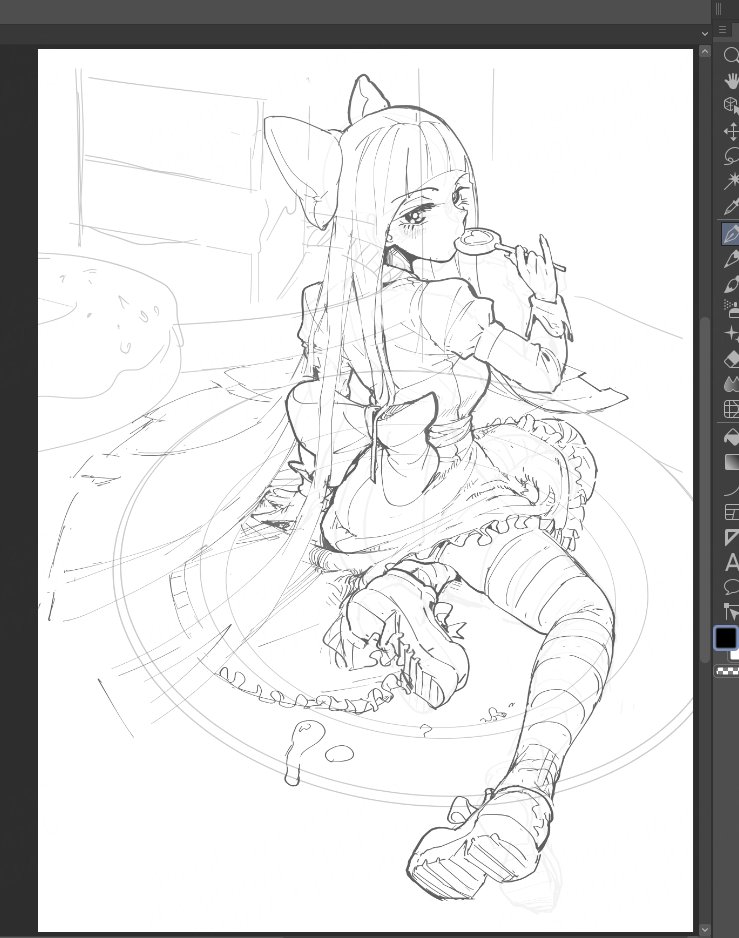Screen dimensions: 739x938
Task: Select the Correct line tool
Action: [x=731, y=612]
